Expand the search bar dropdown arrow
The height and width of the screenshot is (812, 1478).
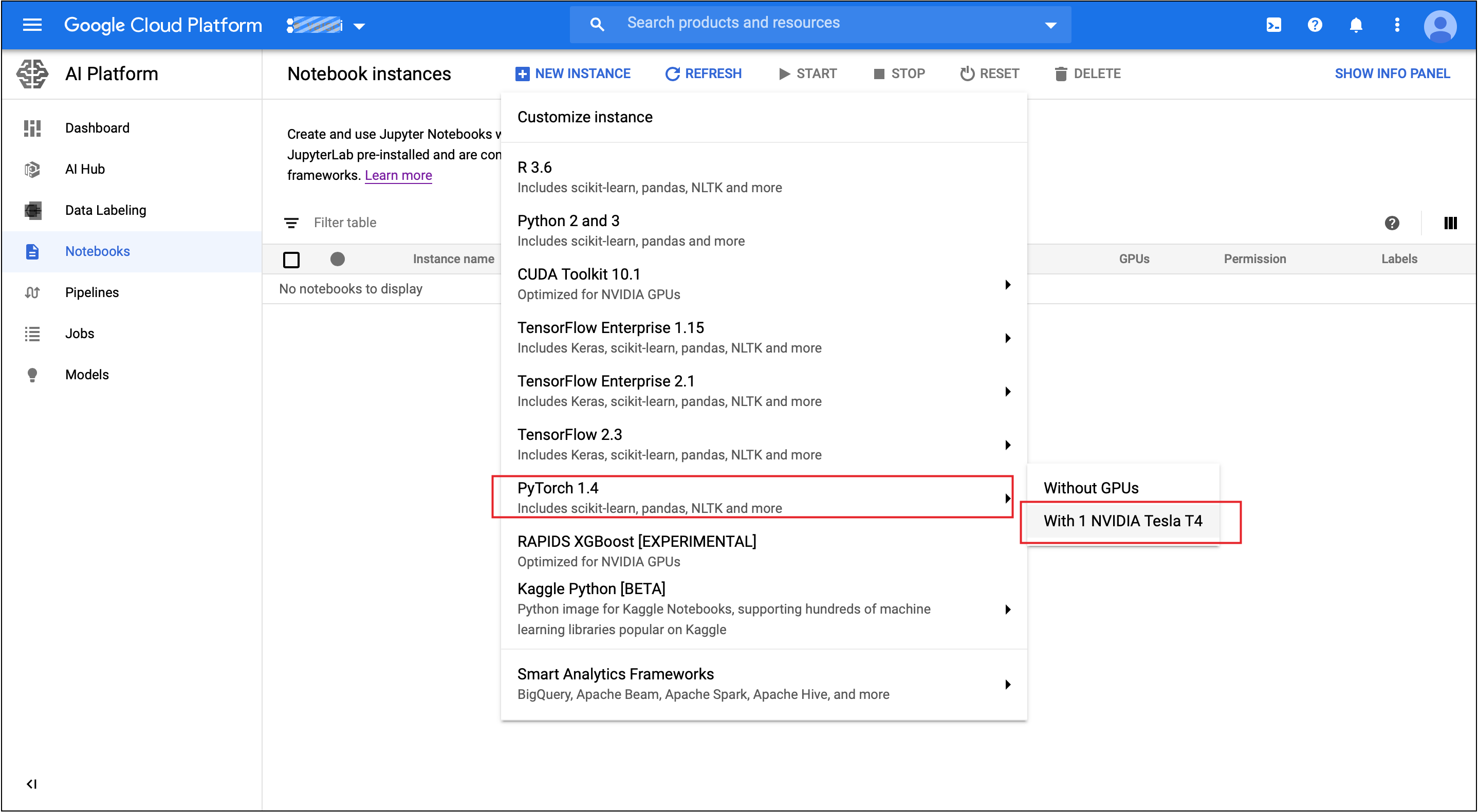[x=1050, y=25]
